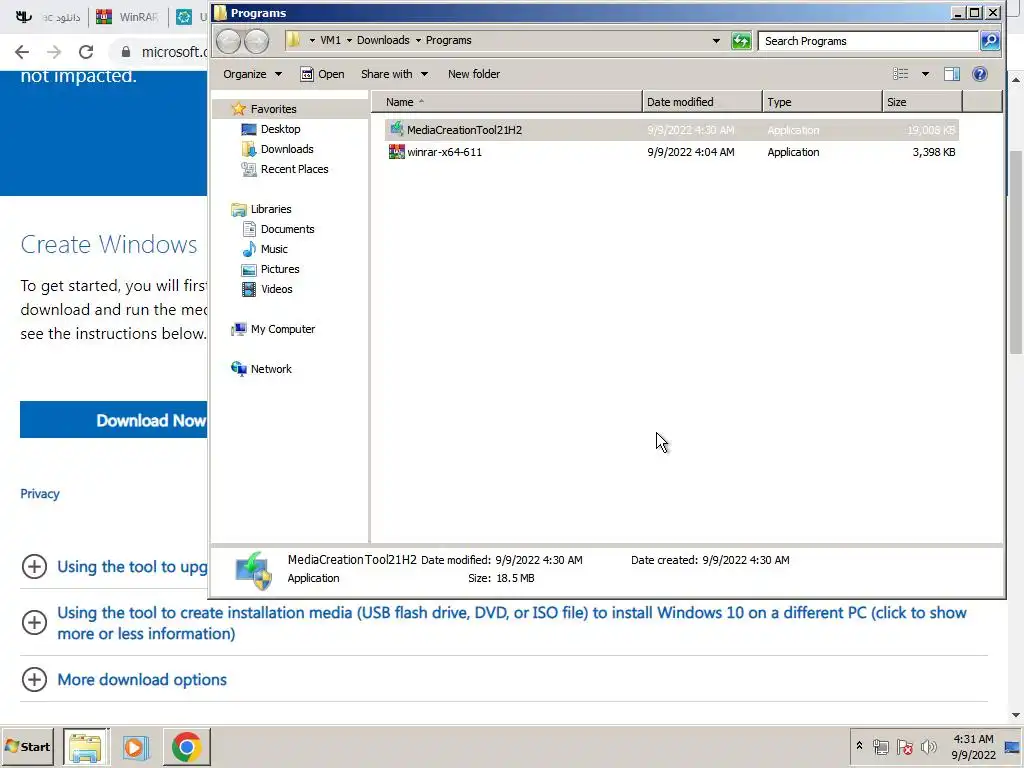This screenshot has width=1024, height=768.
Task: Click Open in the Explorer toolbar
Action: 323,74
